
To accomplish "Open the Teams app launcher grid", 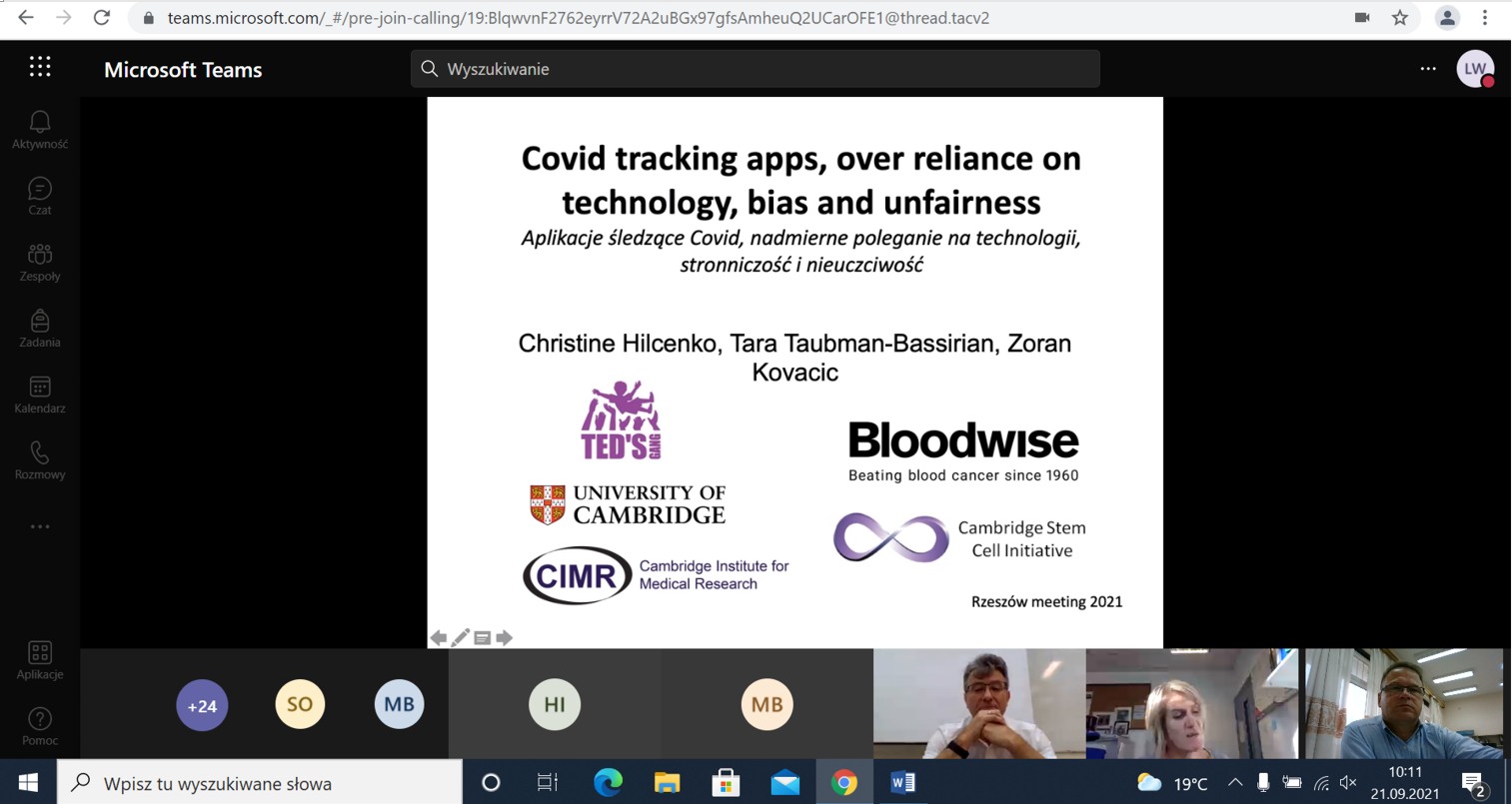I will 40,67.
